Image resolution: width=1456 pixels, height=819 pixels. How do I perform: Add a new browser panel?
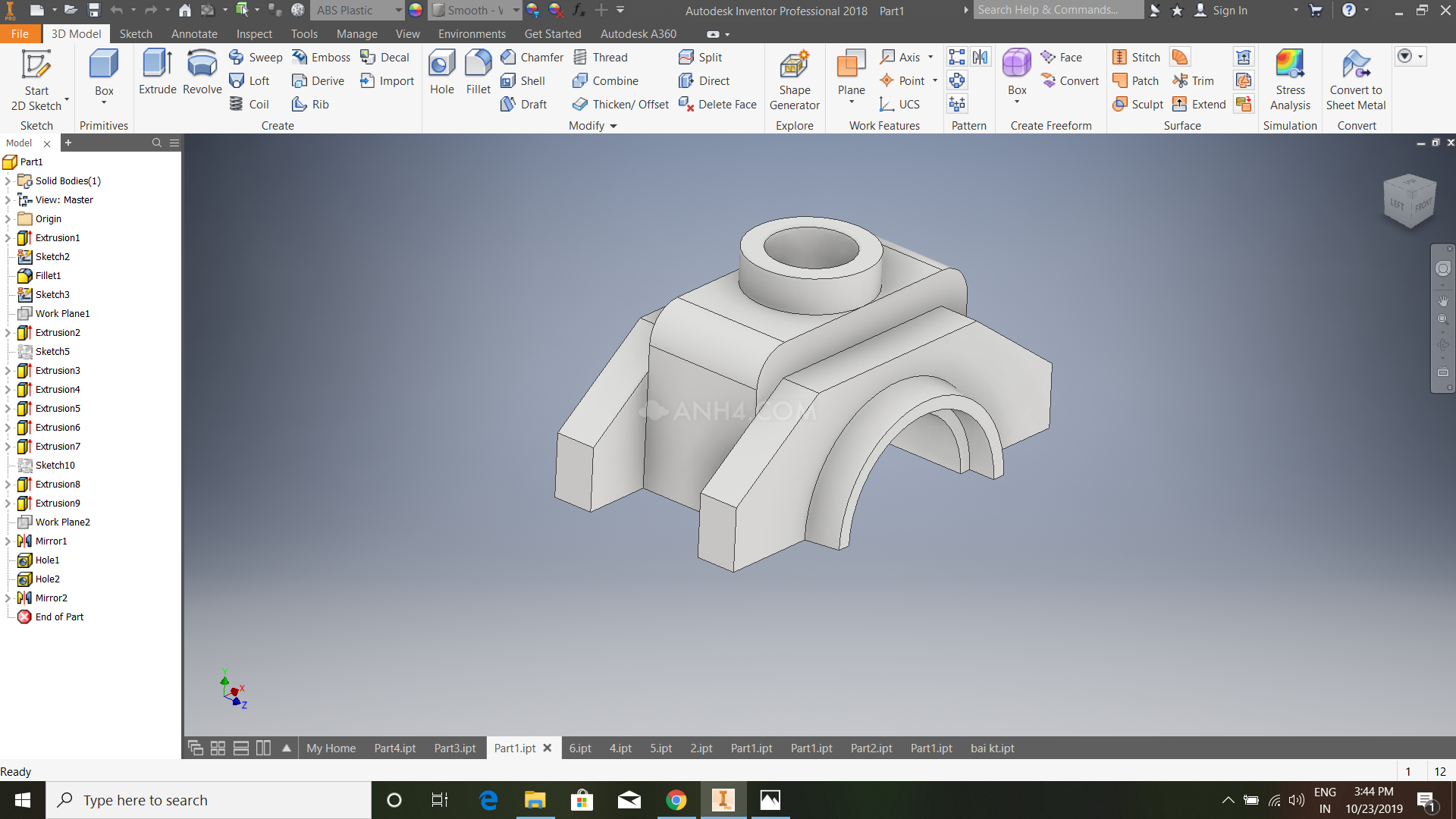(68, 143)
